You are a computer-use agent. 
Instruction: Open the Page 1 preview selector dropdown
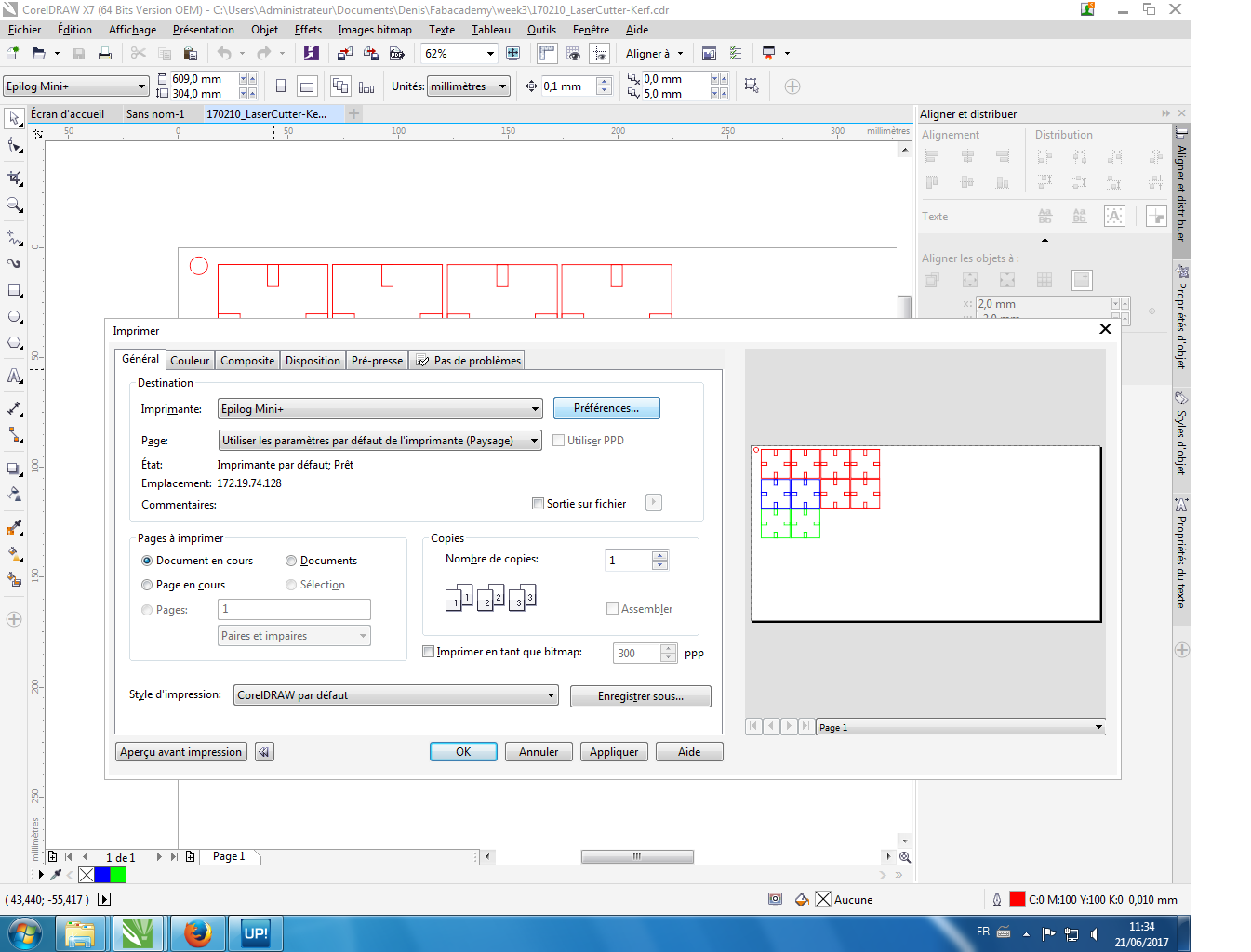pyautogui.click(x=961, y=727)
